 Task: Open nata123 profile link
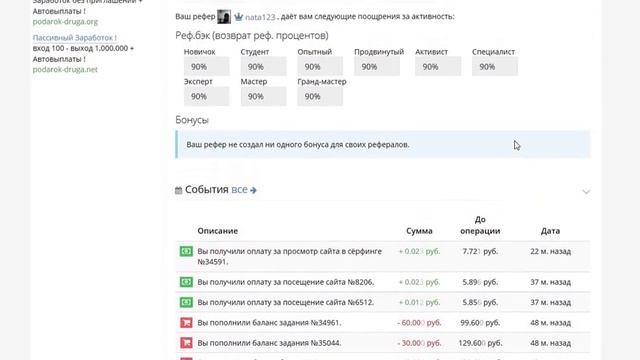260,17
